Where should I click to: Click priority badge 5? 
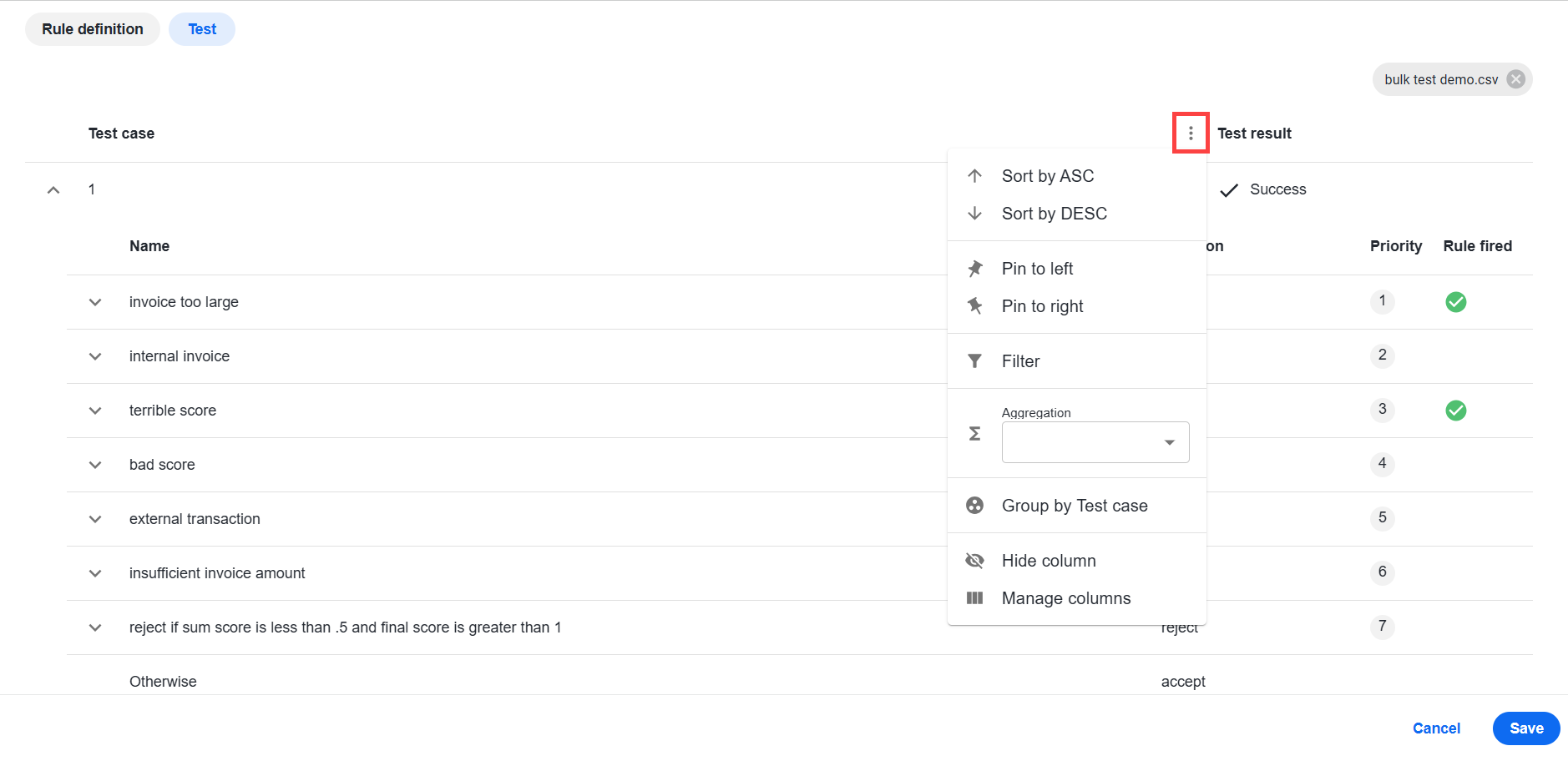[1383, 518]
